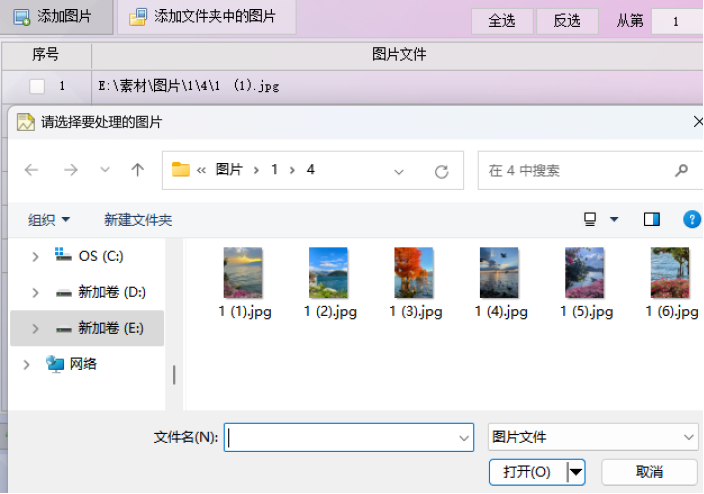Expand the OS (C:) drive
Viewport: 704px width, 494px height.
(x=35, y=256)
